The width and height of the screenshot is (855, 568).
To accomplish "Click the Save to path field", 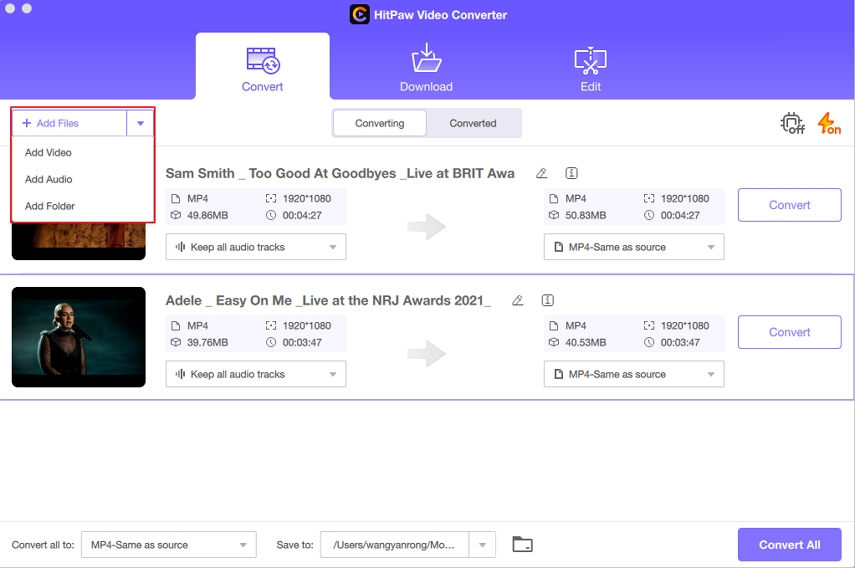I will [394, 545].
